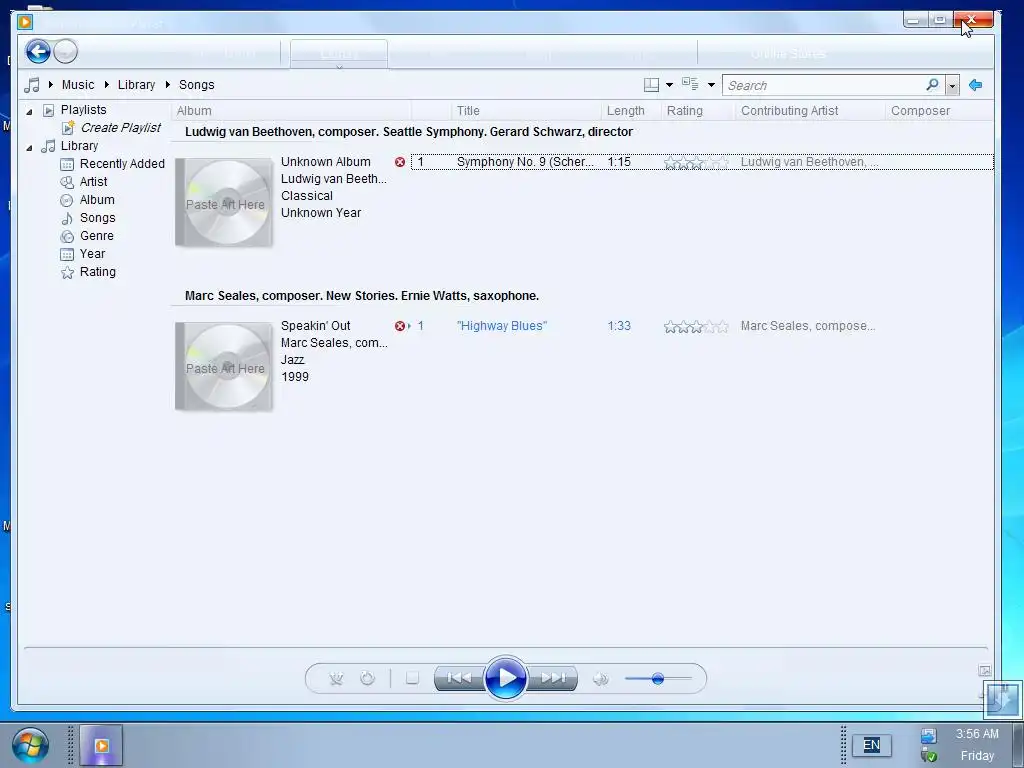Click the Beethoven album art placeholder
1024x768 pixels.
(224, 203)
